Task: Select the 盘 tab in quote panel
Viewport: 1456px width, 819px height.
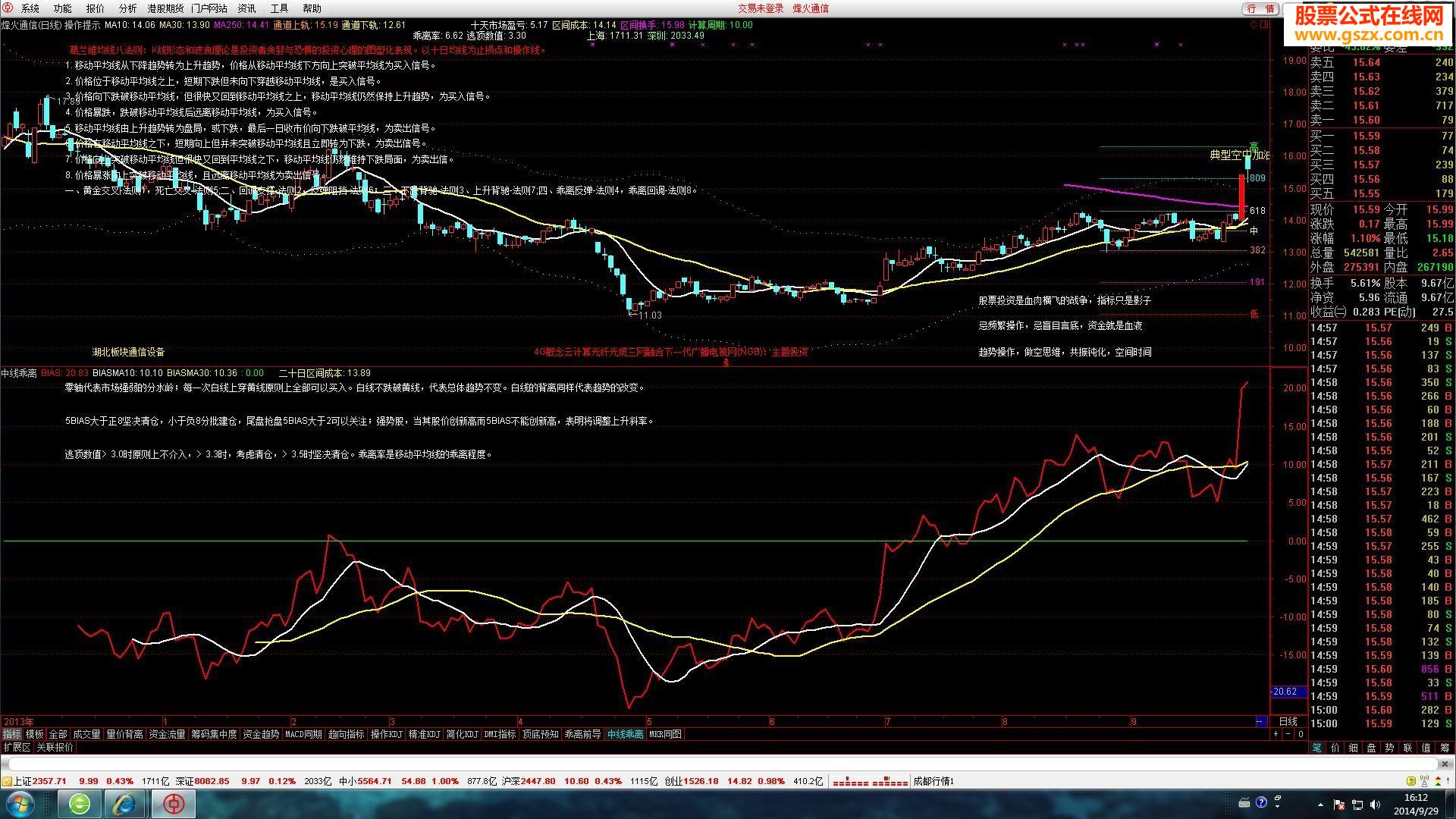Action: click(1371, 748)
